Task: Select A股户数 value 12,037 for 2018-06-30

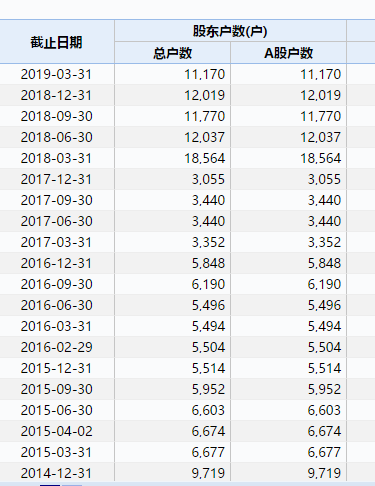Action: click(x=321, y=137)
